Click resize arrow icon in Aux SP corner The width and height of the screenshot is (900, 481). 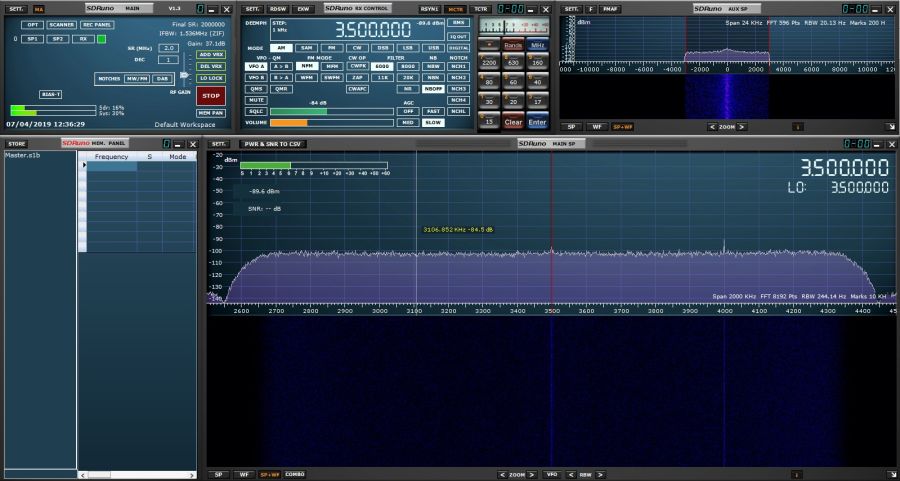[x=890, y=127]
